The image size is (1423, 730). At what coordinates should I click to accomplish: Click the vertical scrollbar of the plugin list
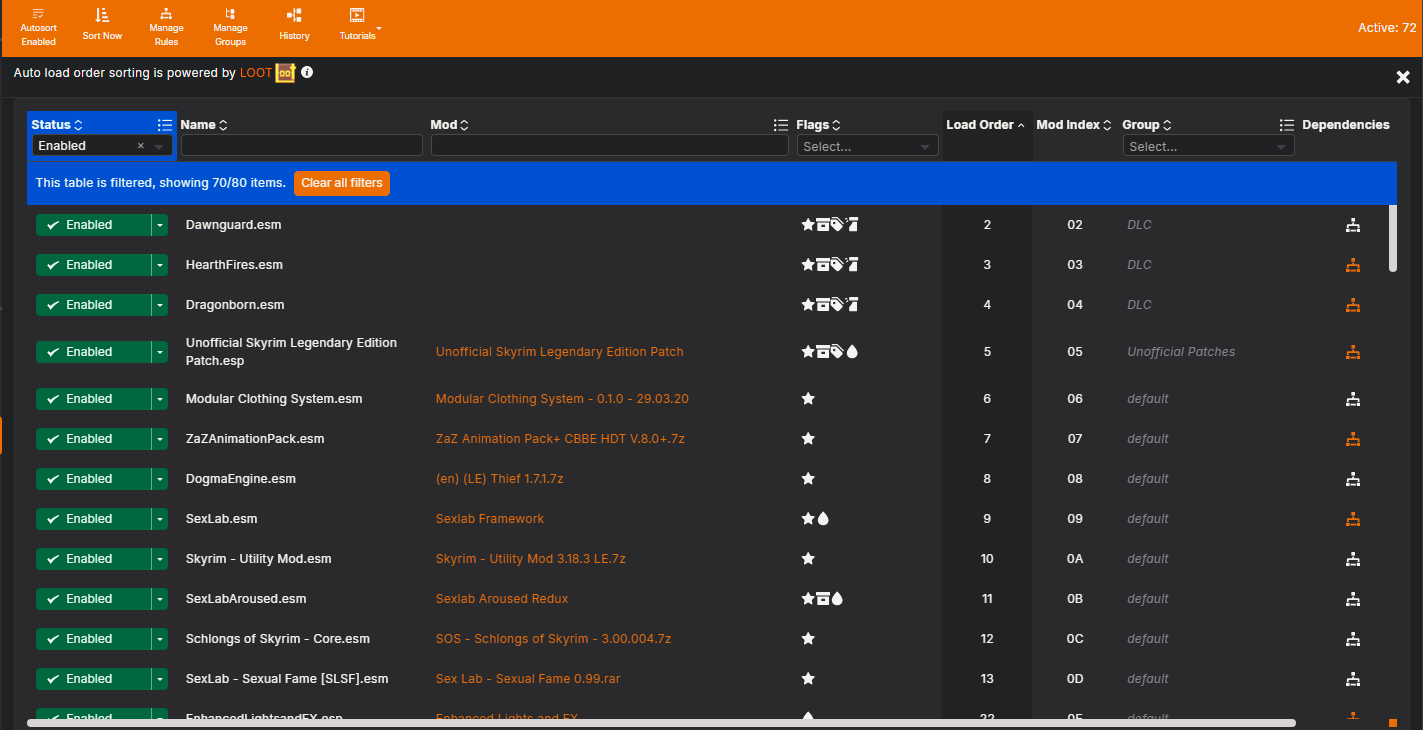point(1393,237)
